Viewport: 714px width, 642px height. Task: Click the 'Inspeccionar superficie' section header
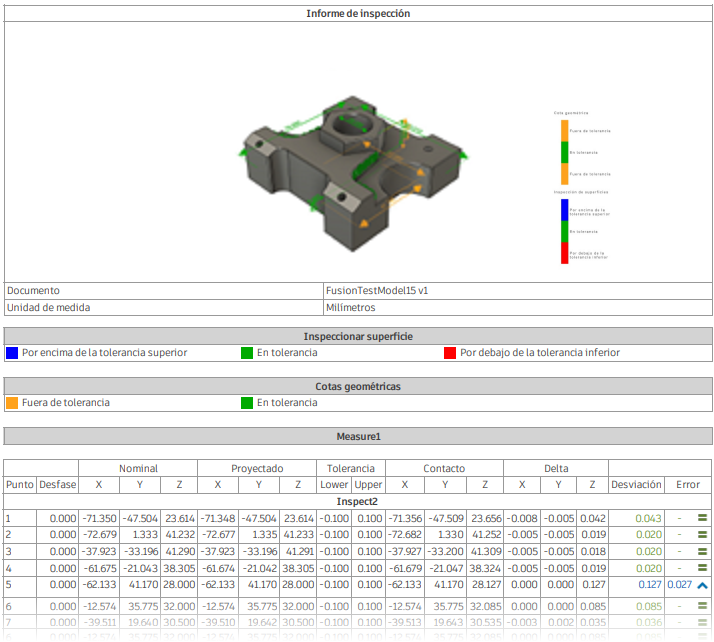(x=358, y=336)
